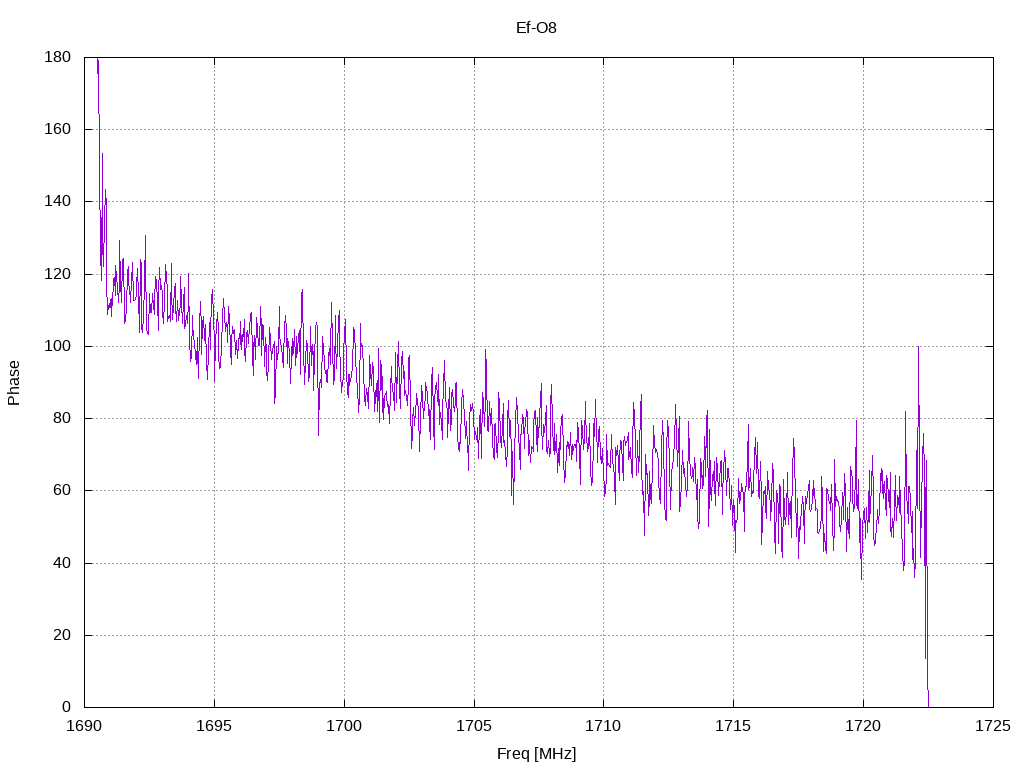Screen dimensions: 1024x768
Task: Click the 120 y-axis tick label
Action: (57, 274)
